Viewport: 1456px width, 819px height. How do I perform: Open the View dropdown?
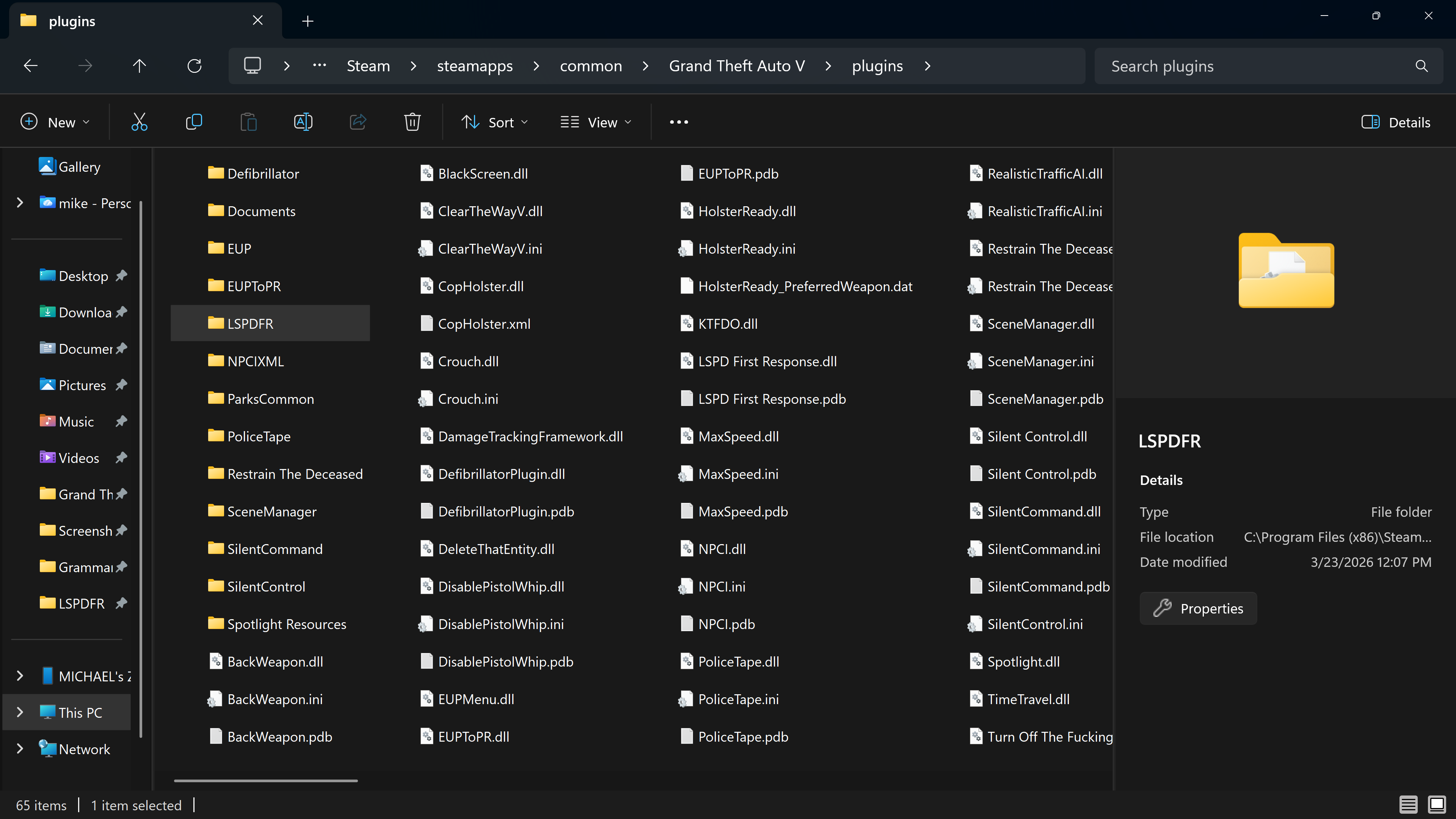click(596, 122)
